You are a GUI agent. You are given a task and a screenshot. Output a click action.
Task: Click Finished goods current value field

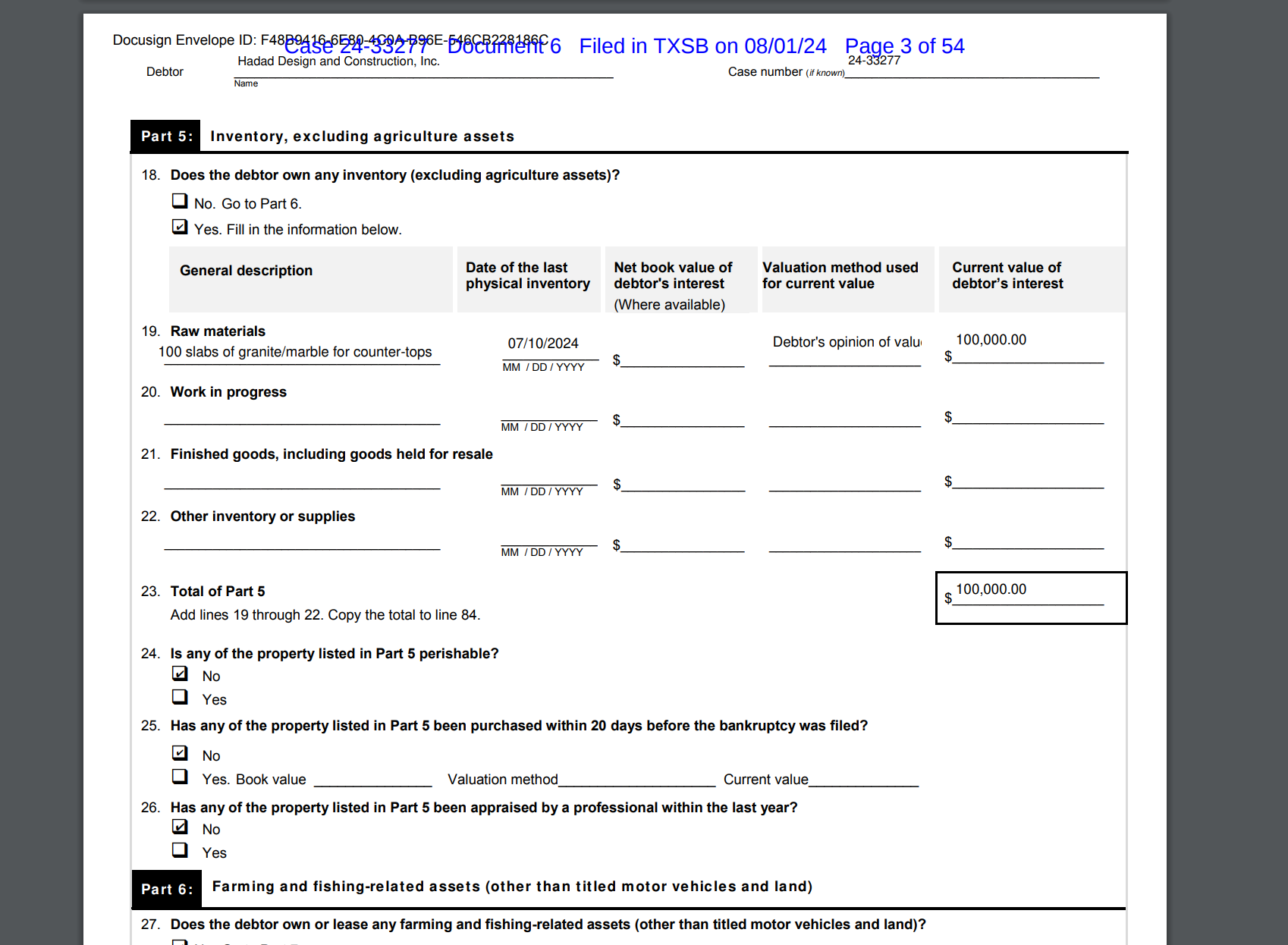pos(1028,479)
